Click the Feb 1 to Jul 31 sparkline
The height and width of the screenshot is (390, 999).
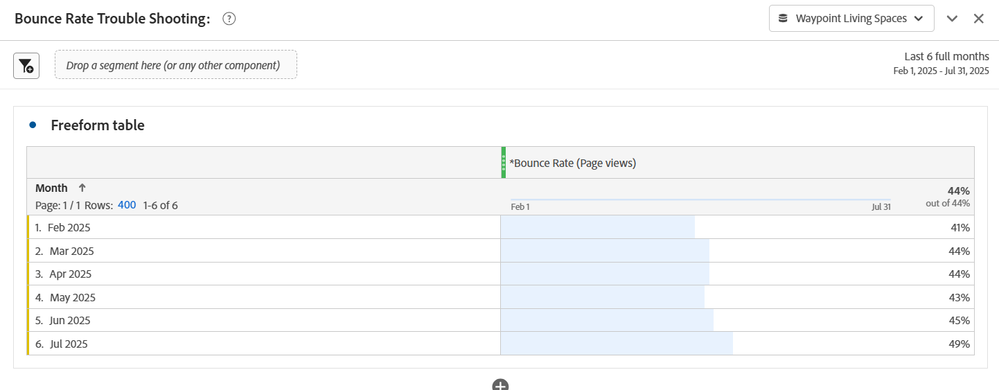[701, 200]
